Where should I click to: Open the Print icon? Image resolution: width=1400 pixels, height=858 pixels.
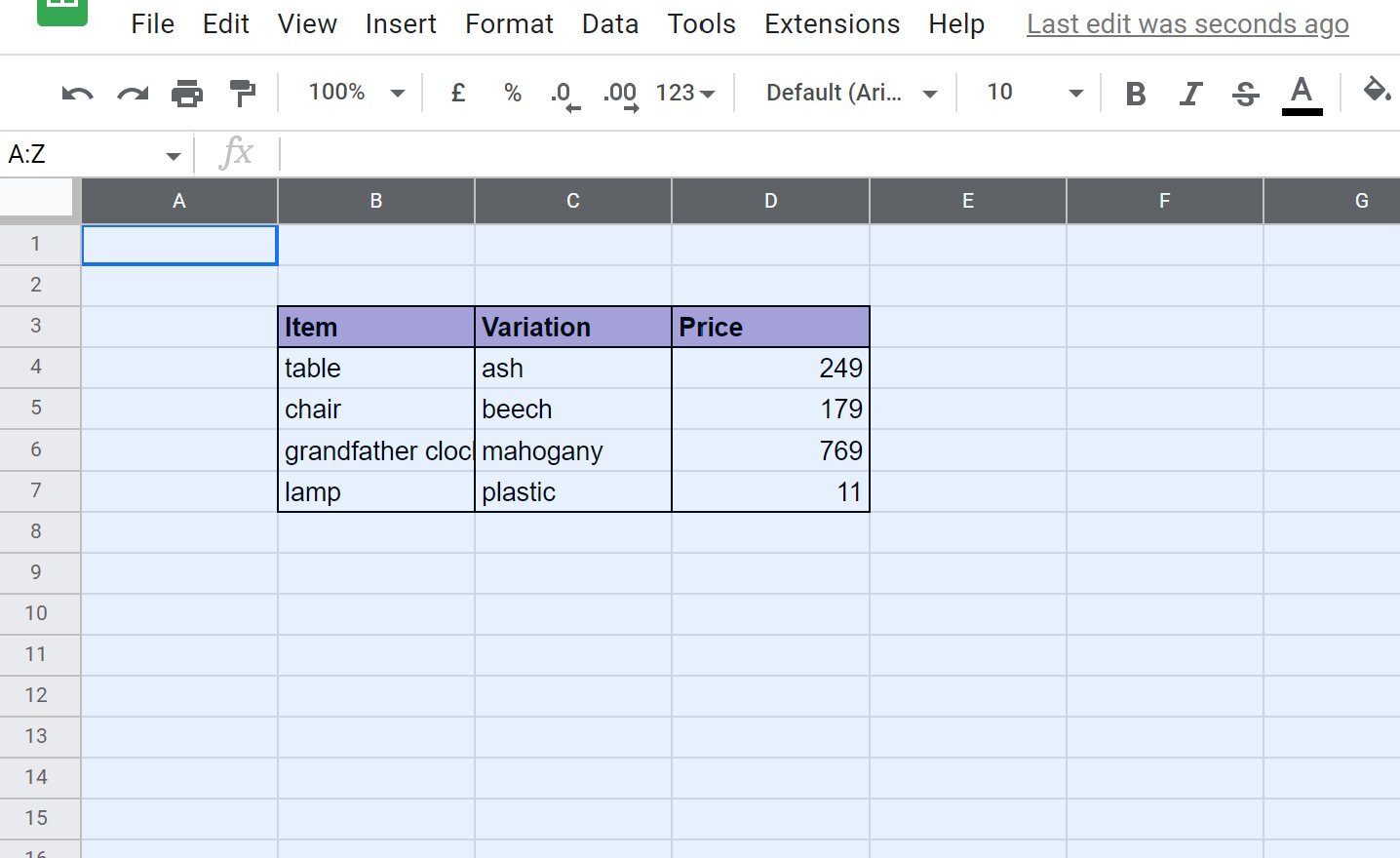coord(187,93)
